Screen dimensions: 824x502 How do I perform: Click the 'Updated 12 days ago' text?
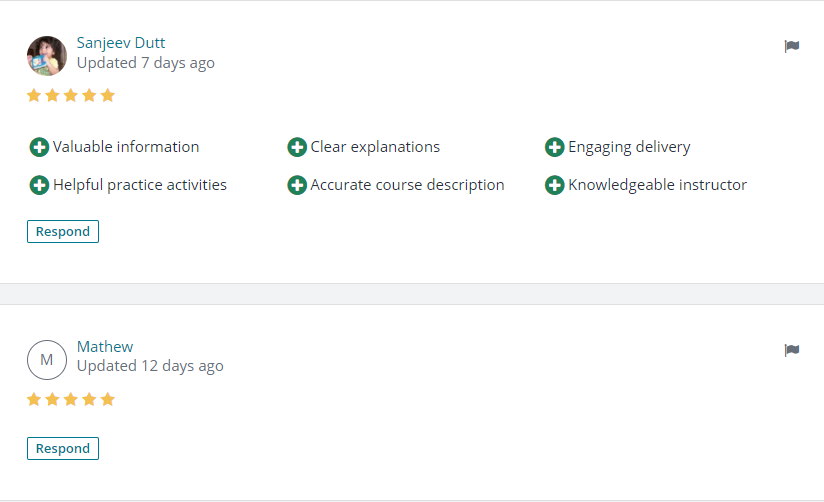[x=150, y=366]
